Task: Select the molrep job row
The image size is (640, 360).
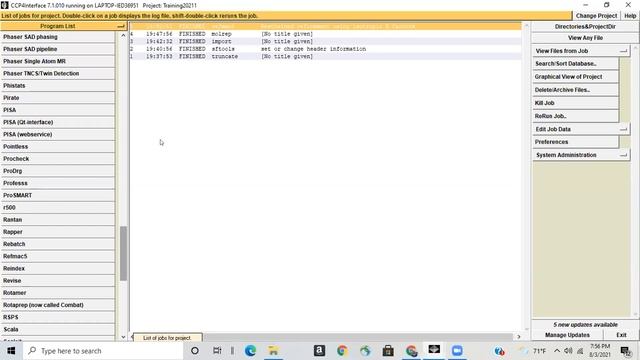Action: (325, 34)
